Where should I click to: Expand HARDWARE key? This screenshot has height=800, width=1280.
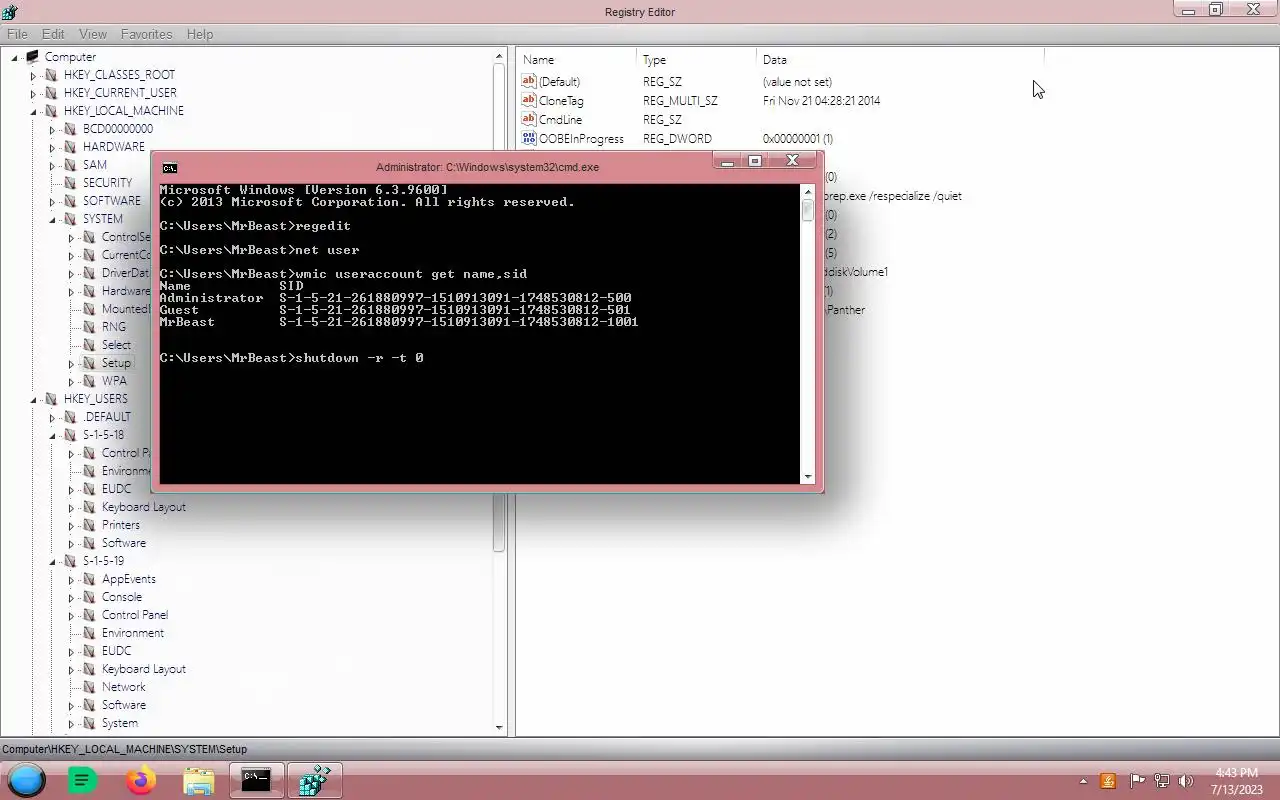click(x=52, y=147)
